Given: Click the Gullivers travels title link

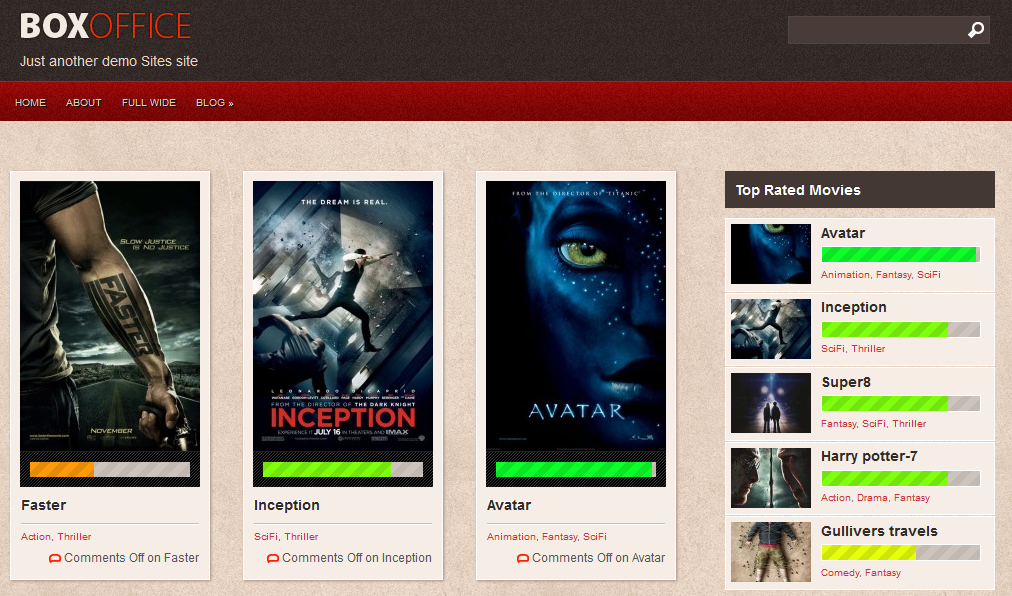Looking at the screenshot, I should 879,531.
